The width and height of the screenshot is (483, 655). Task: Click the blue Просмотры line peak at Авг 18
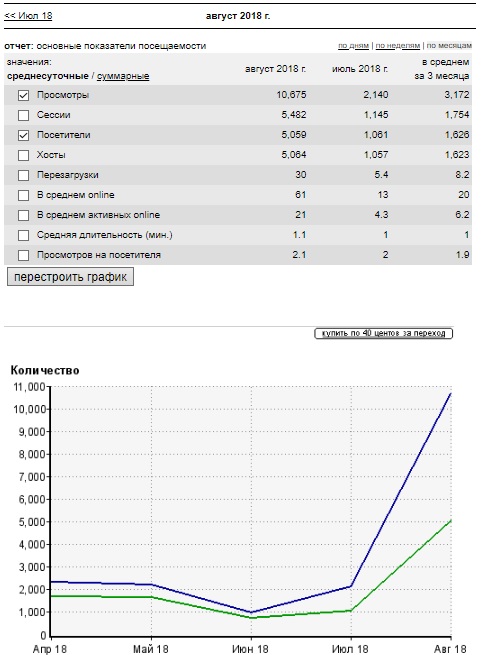(x=451, y=394)
